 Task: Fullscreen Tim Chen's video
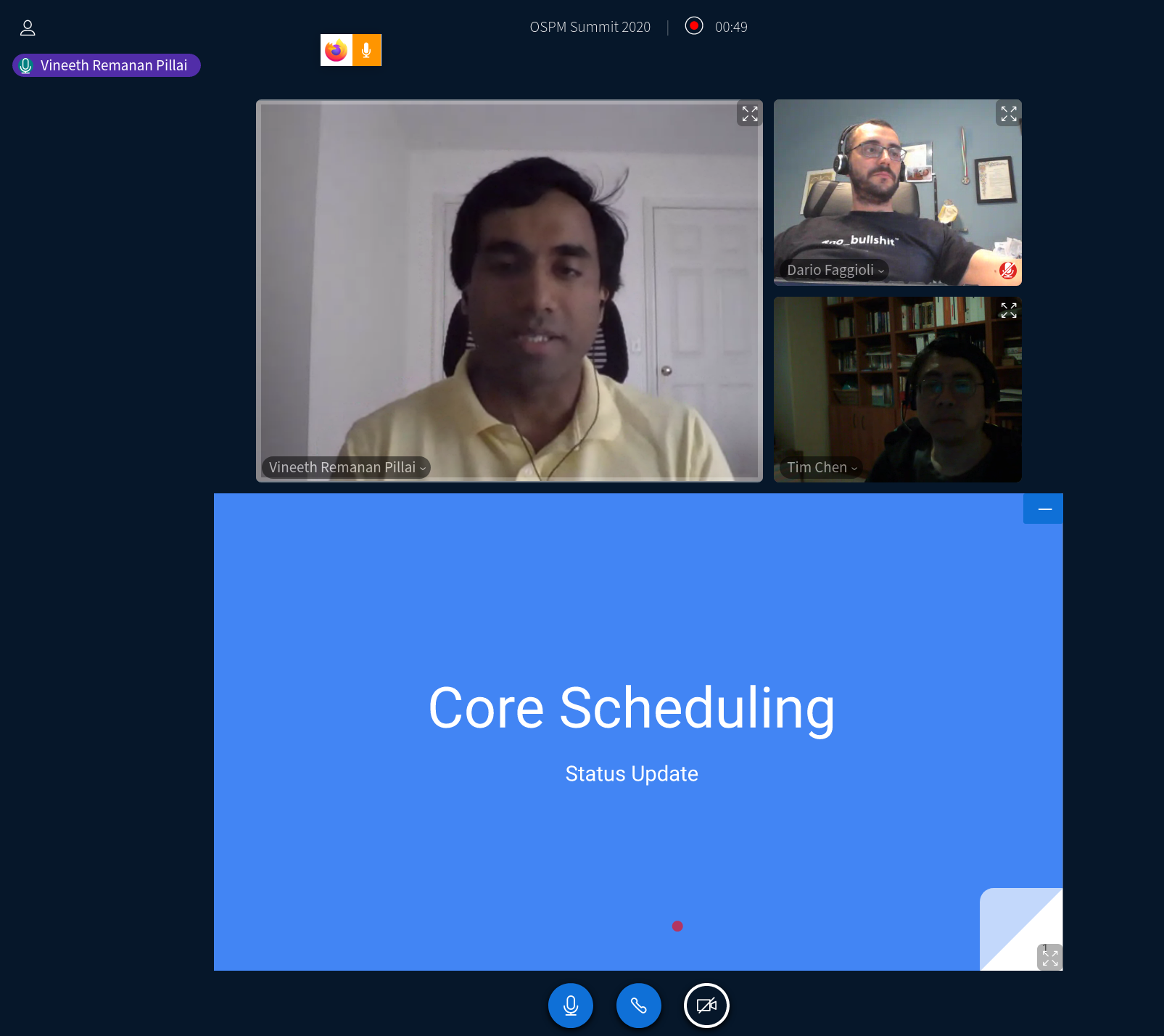(x=1008, y=311)
